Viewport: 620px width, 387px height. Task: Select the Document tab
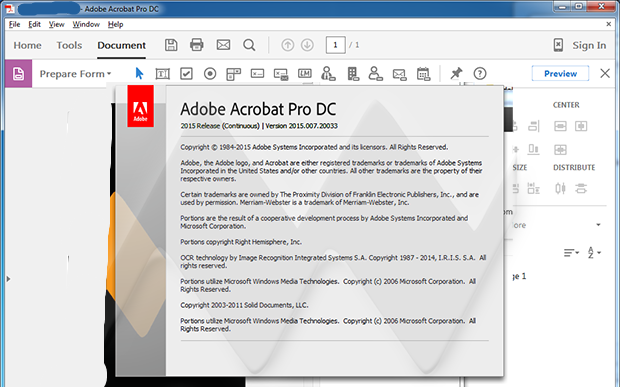(x=121, y=45)
